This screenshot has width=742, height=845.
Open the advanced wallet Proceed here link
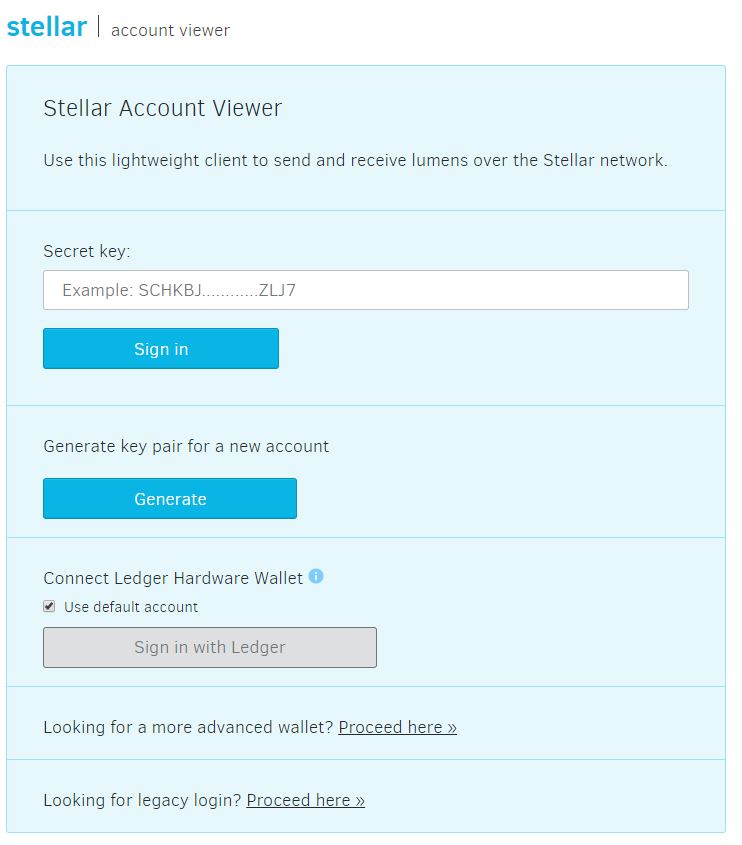tap(397, 727)
